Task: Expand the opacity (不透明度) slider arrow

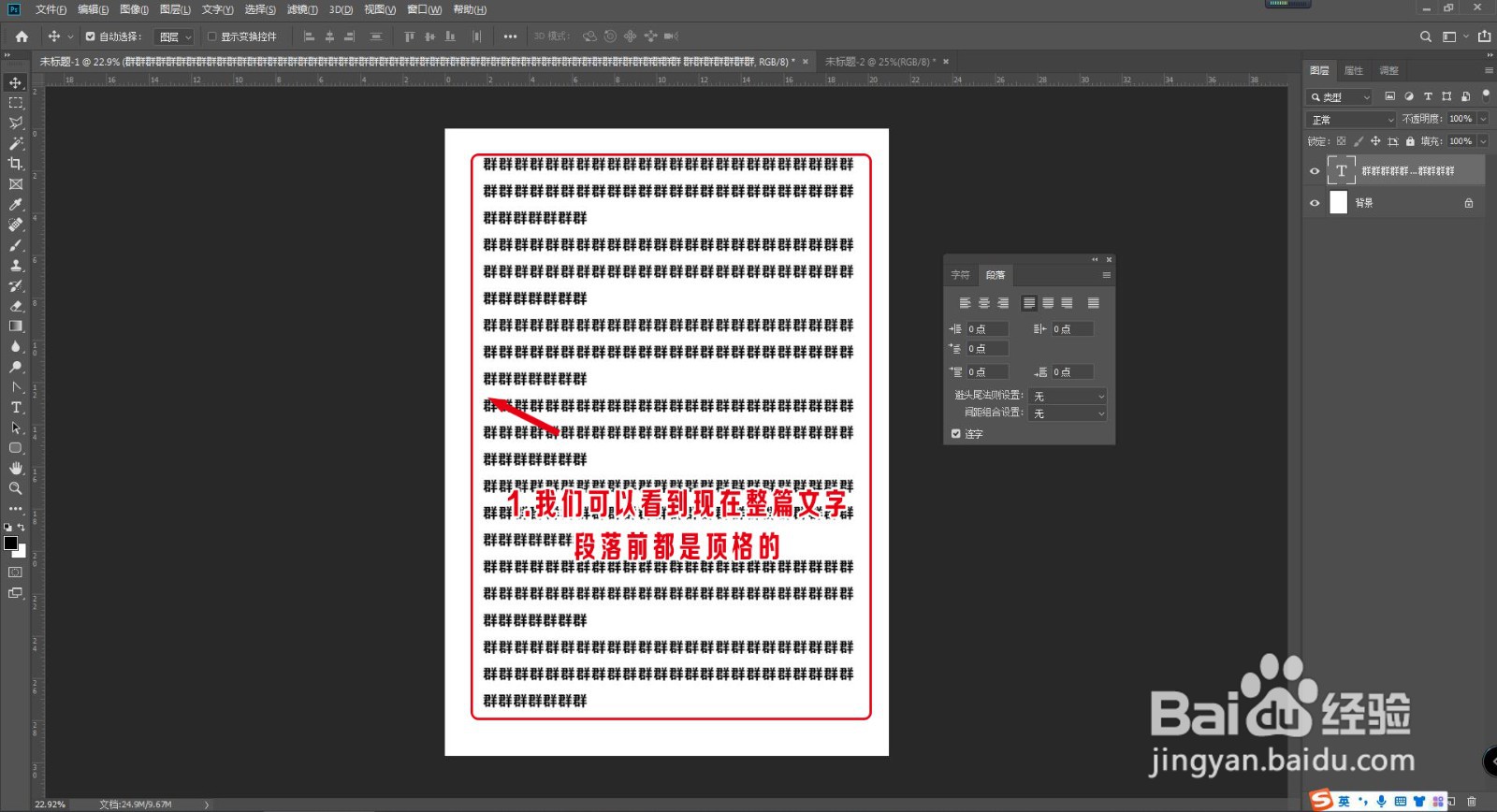Action: point(1483,119)
